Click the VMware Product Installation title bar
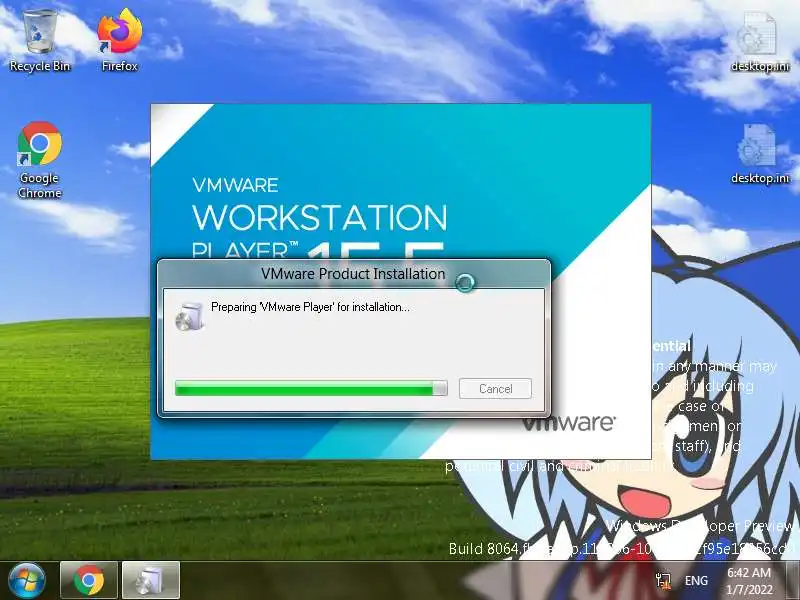 [x=354, y=274]
